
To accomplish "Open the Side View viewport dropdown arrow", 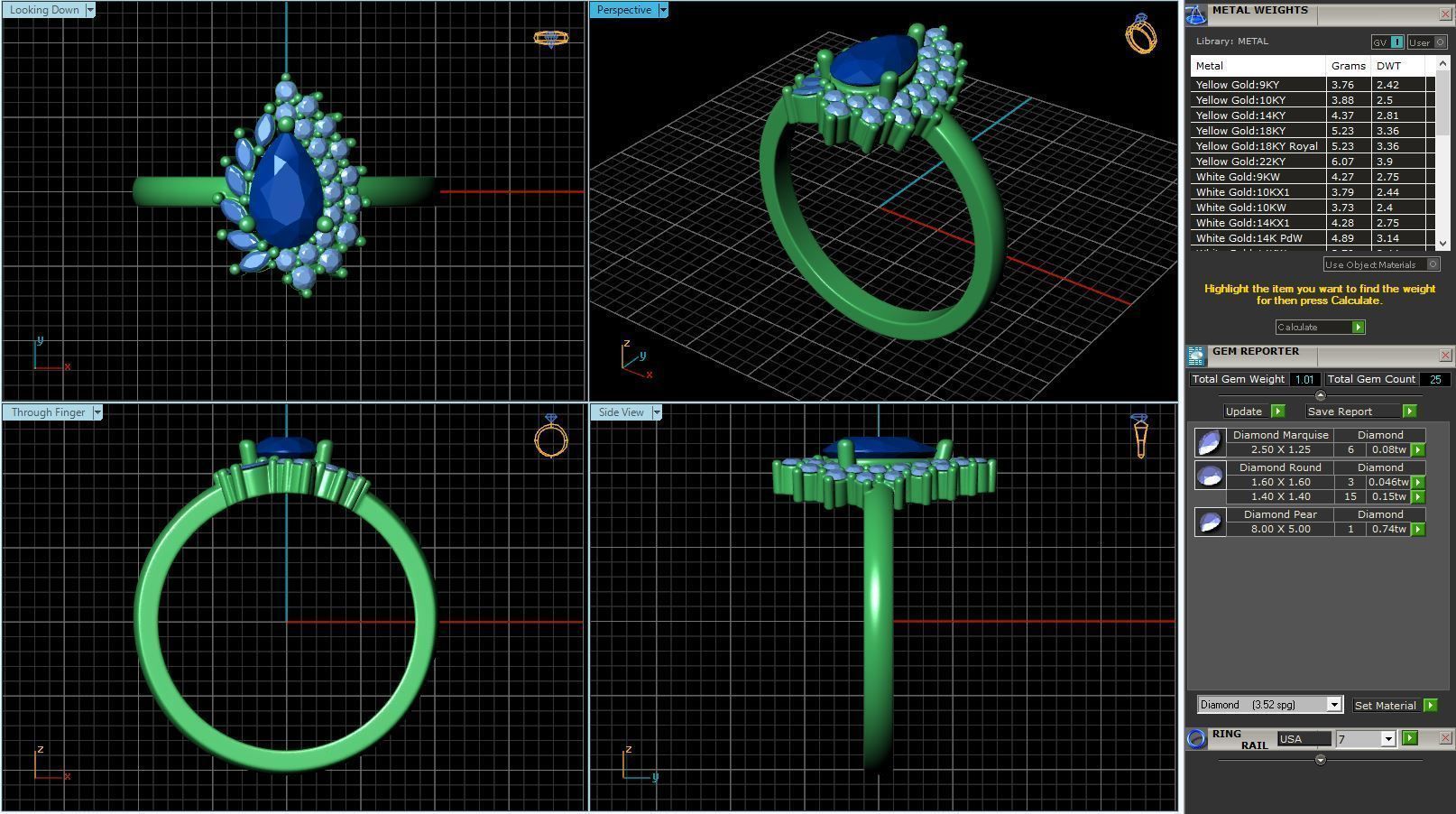I will click(657, 412).
